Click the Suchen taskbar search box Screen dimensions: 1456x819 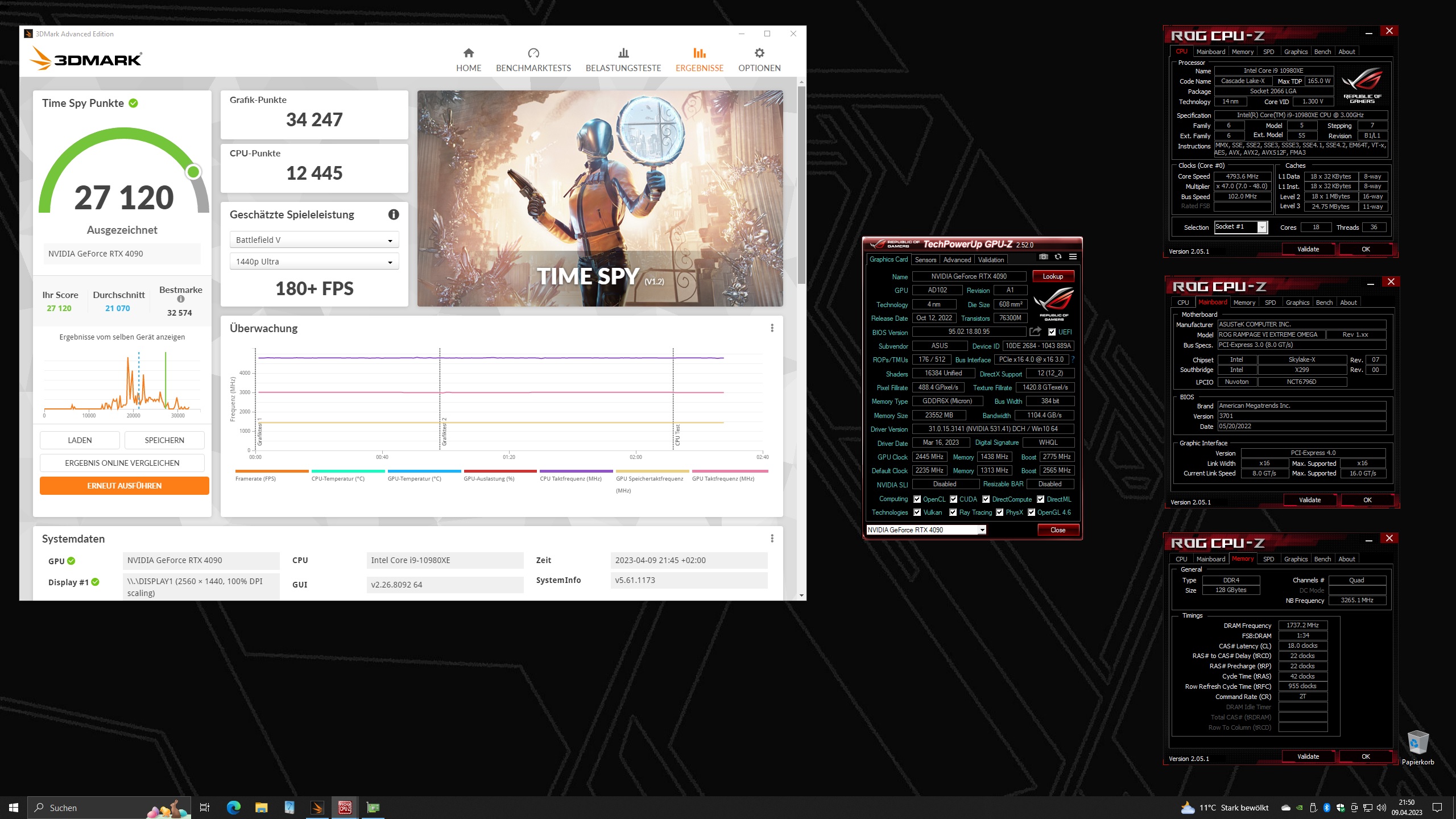pos(108,808)
